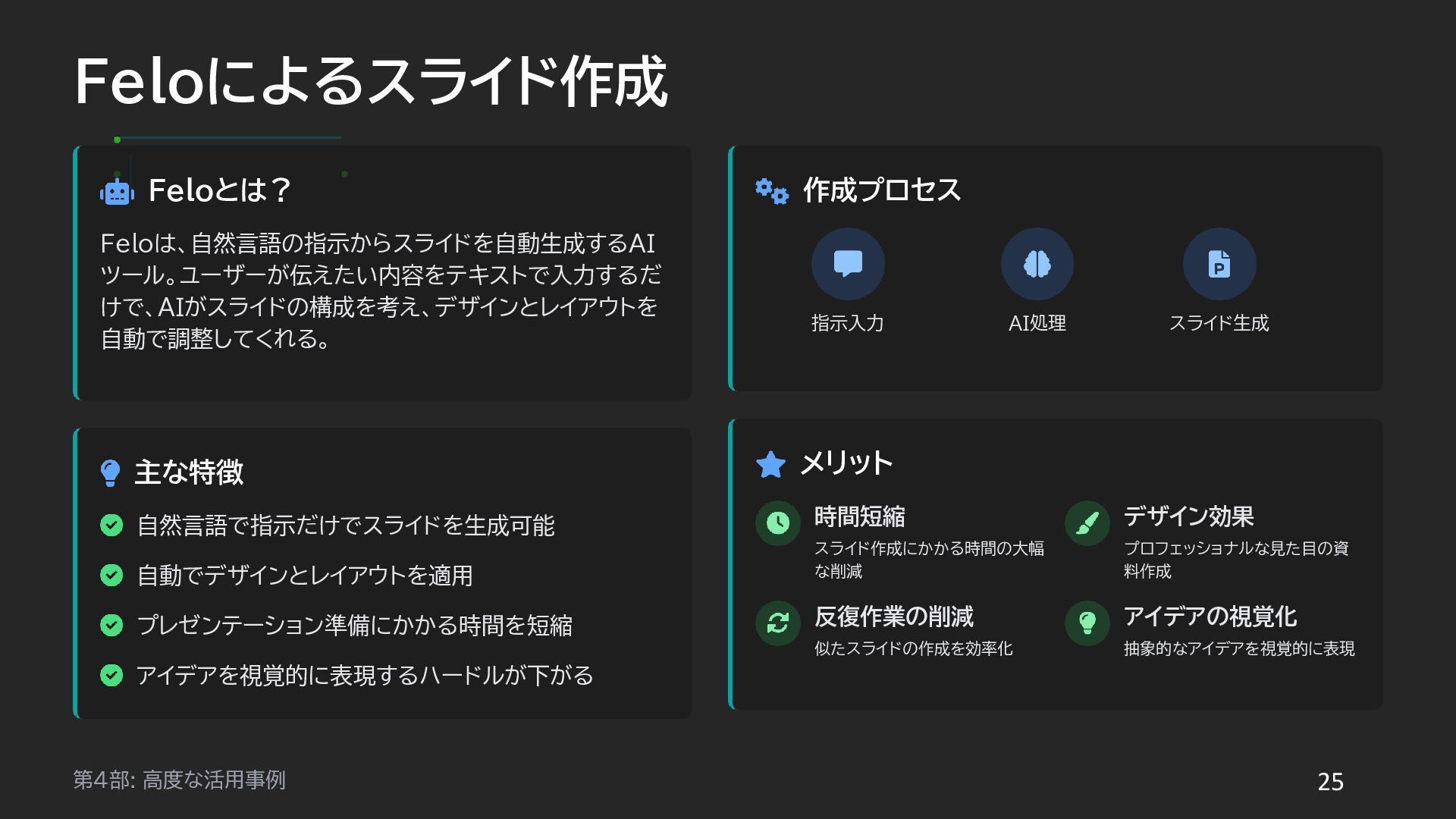Viewport: 1456px width, 819px height.
Task: Click the blue lightbulb beside 主な特徴
Action: pyautogui.click(x=110, y=472)
